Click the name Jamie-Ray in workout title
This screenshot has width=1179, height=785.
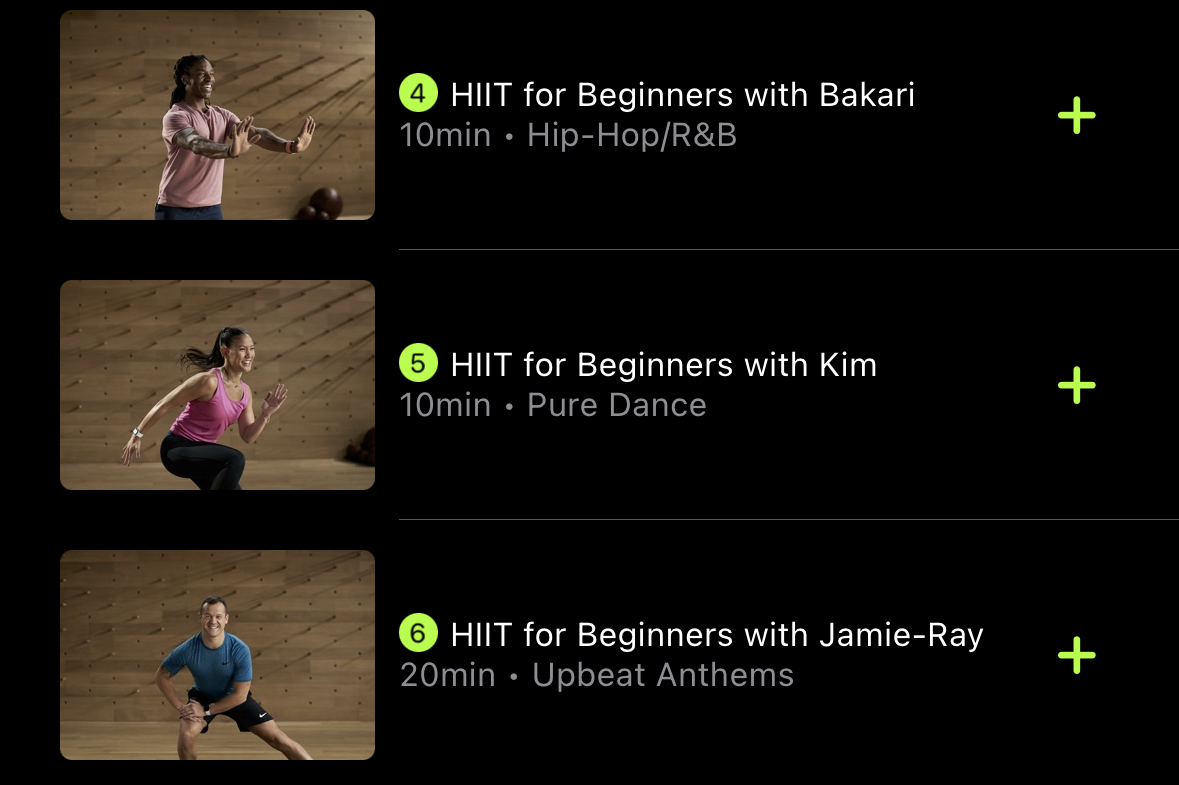[x=902, y=635]
